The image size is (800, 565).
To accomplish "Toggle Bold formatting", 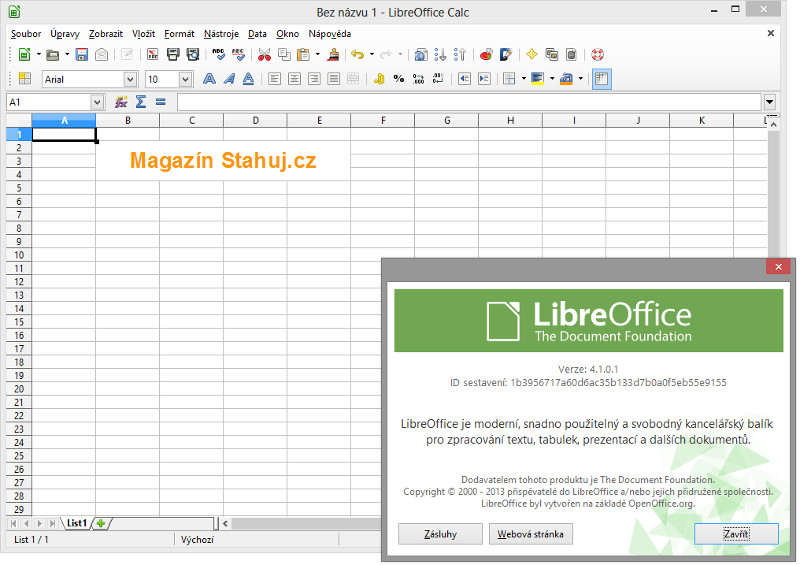I will click(x=209, y=79).
